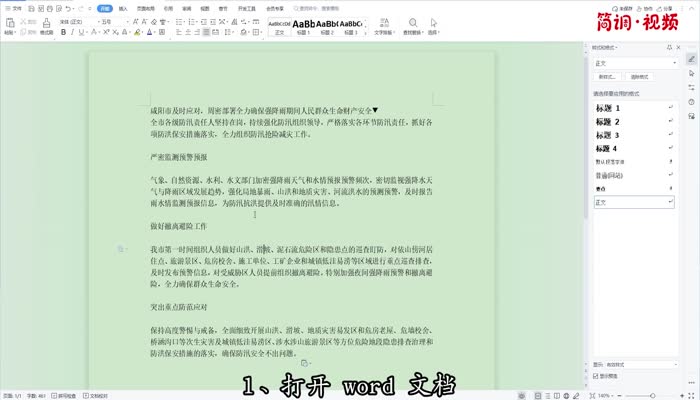Select justify alignment
The width and height of the screenshot is (700, 400).
click(206, 32)
